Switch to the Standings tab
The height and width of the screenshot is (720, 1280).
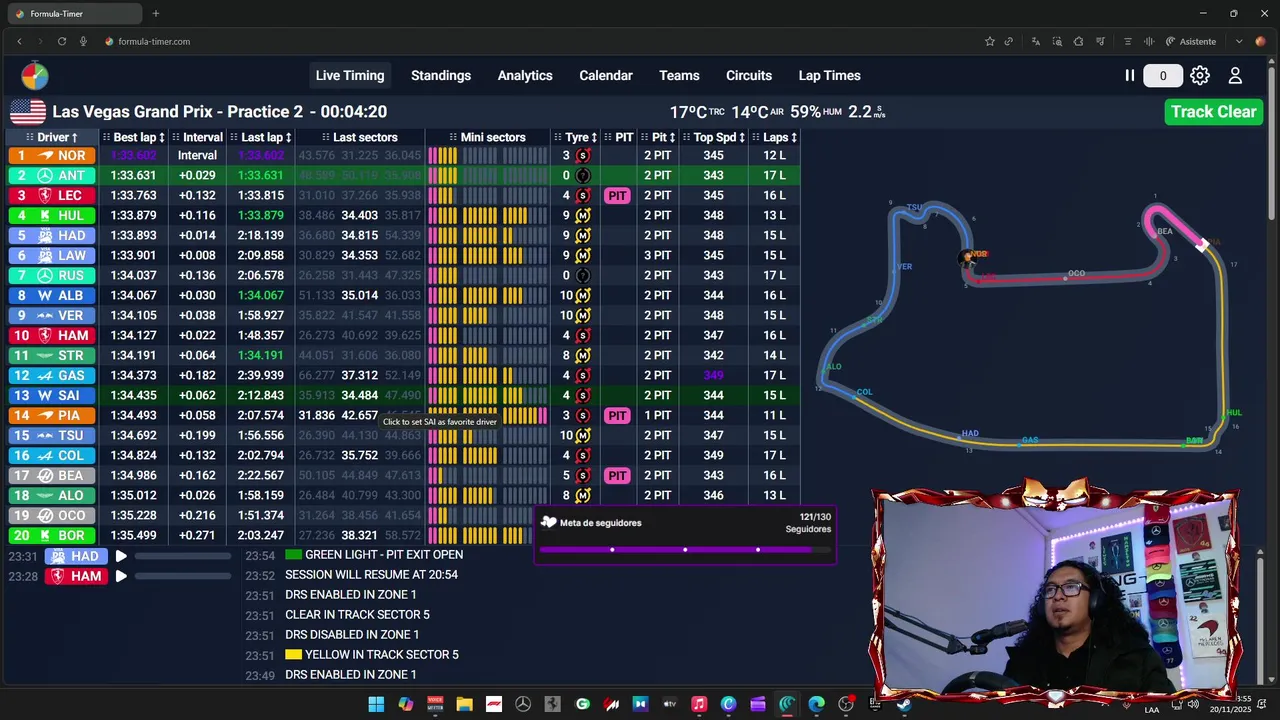[441, 76]
